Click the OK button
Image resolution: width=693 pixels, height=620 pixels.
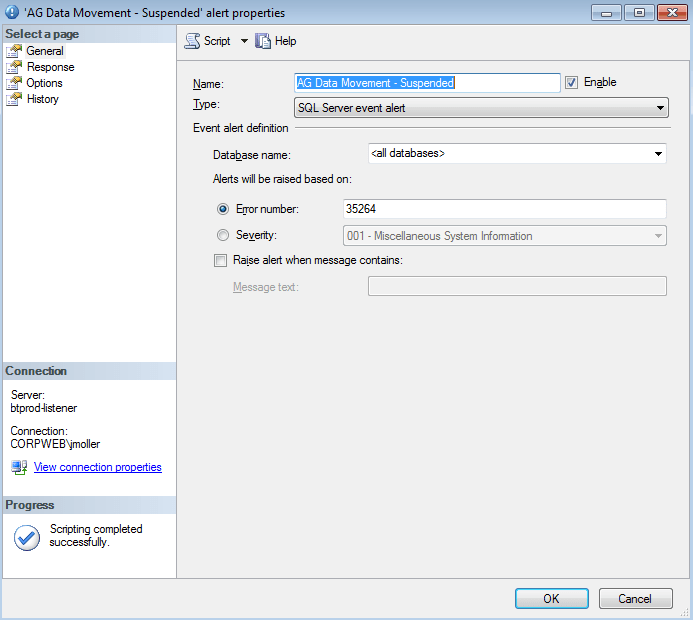pos(551,598)
